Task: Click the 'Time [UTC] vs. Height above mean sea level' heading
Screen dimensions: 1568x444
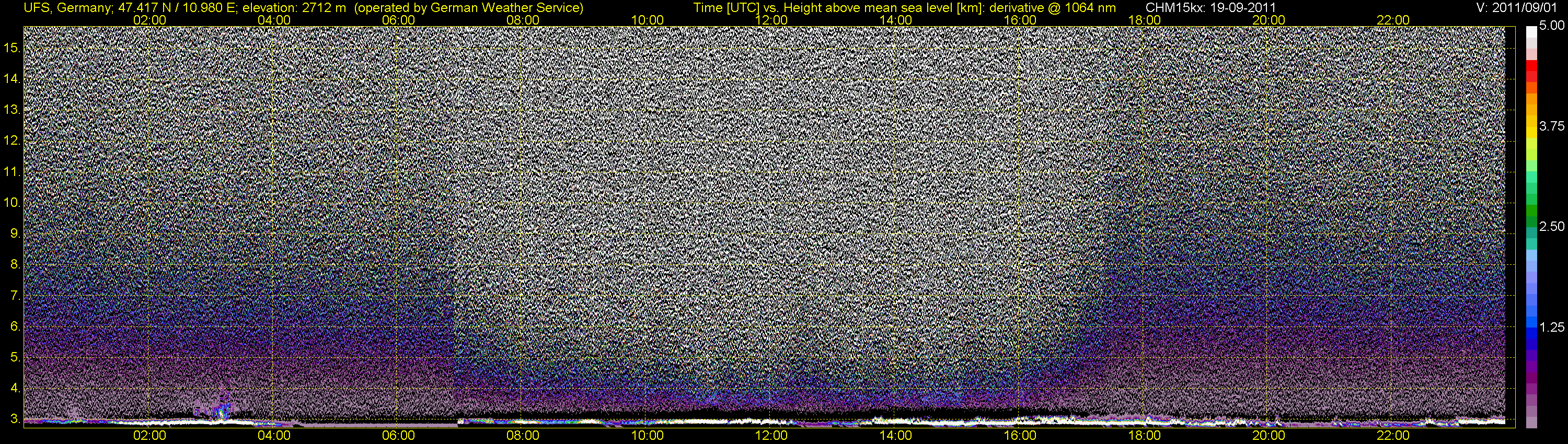Action: (838, 8)
